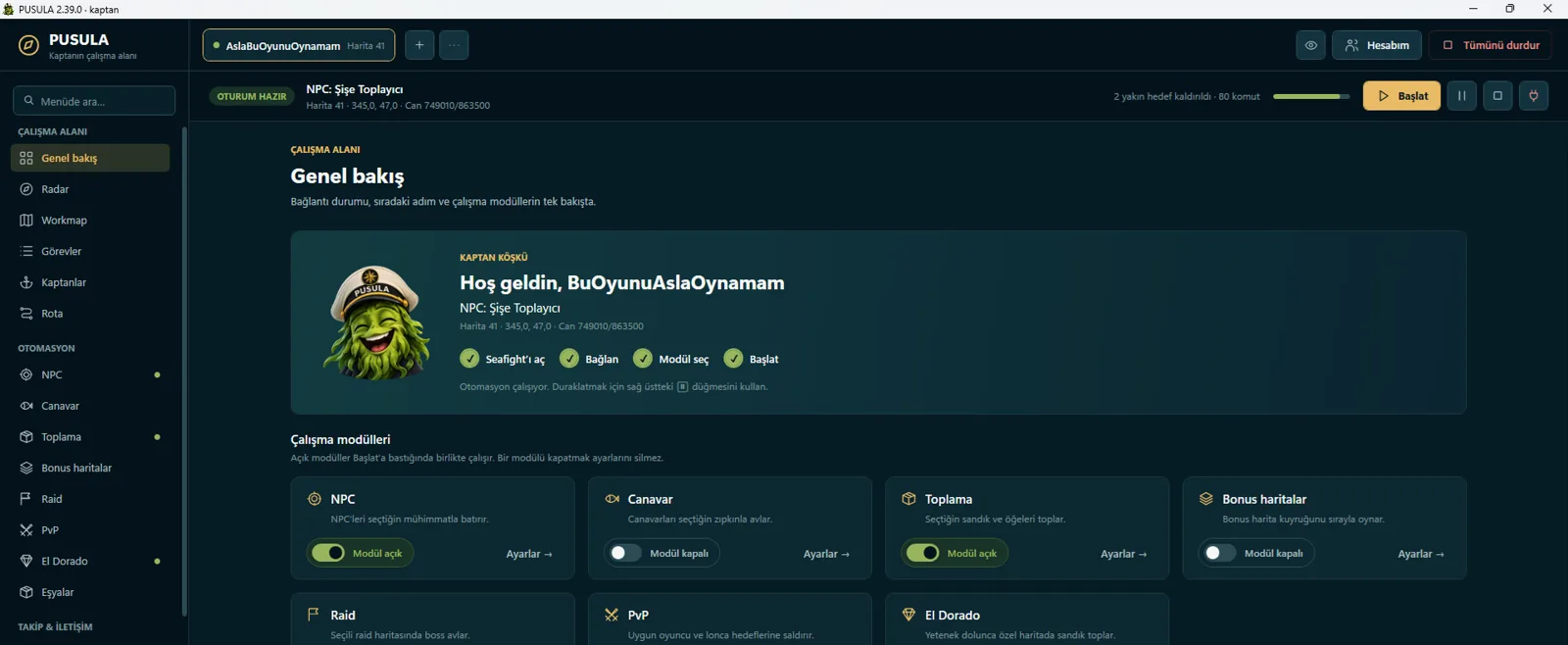Open Radar from the sidebar
Viewport: 1568px width, 645px height.
point(90,189)
